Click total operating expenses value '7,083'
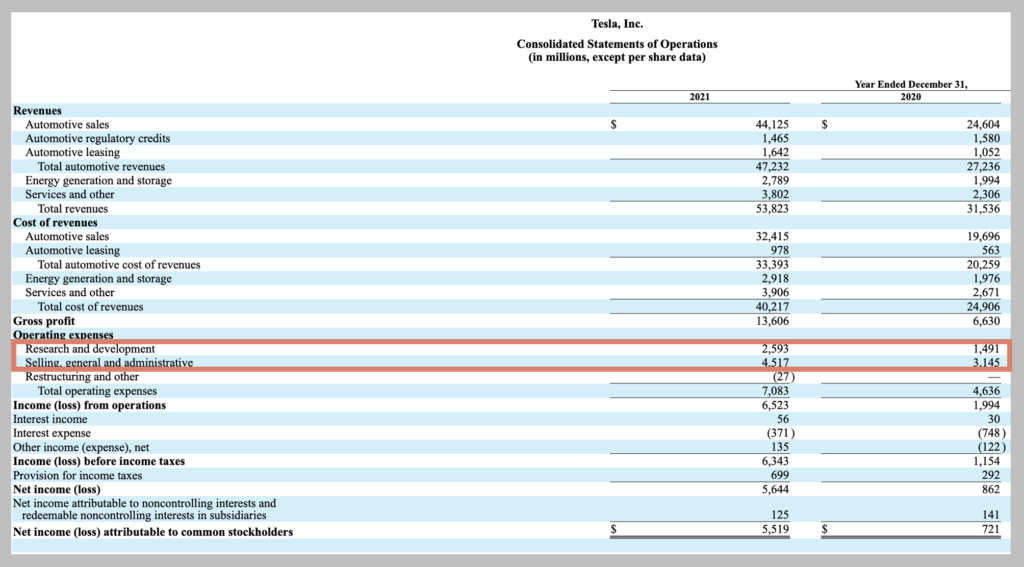Image resolution: width=1024 pixels, height=567 pixels. [x=775, y=391]
